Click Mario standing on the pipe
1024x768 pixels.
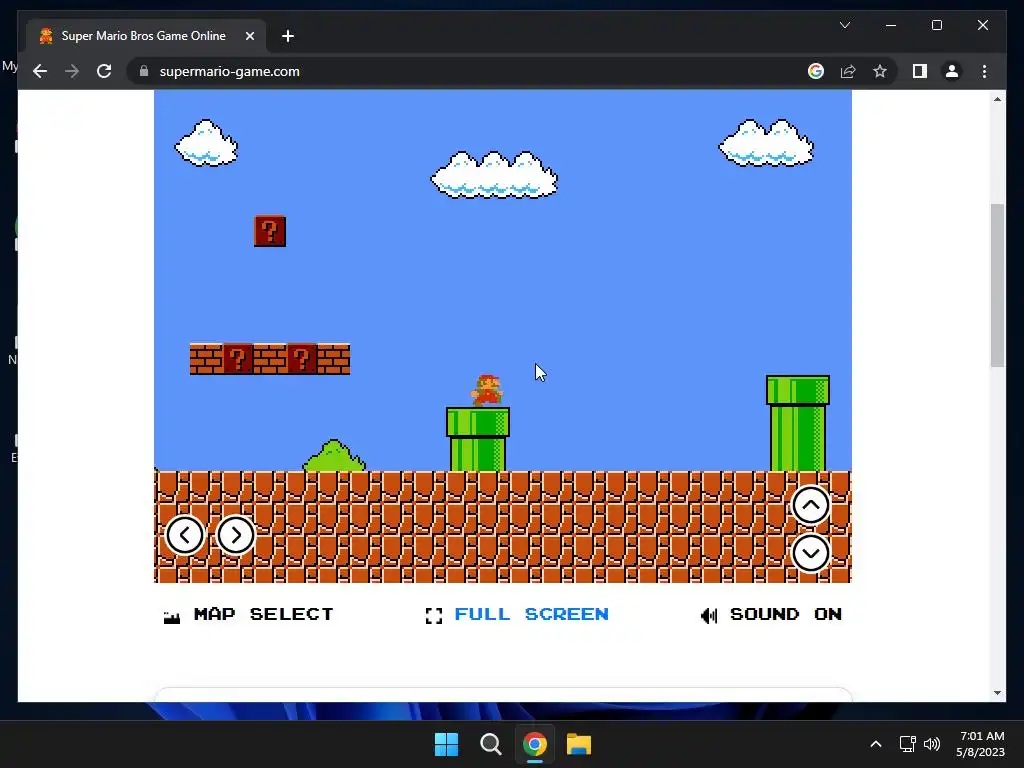click(487, 390)
